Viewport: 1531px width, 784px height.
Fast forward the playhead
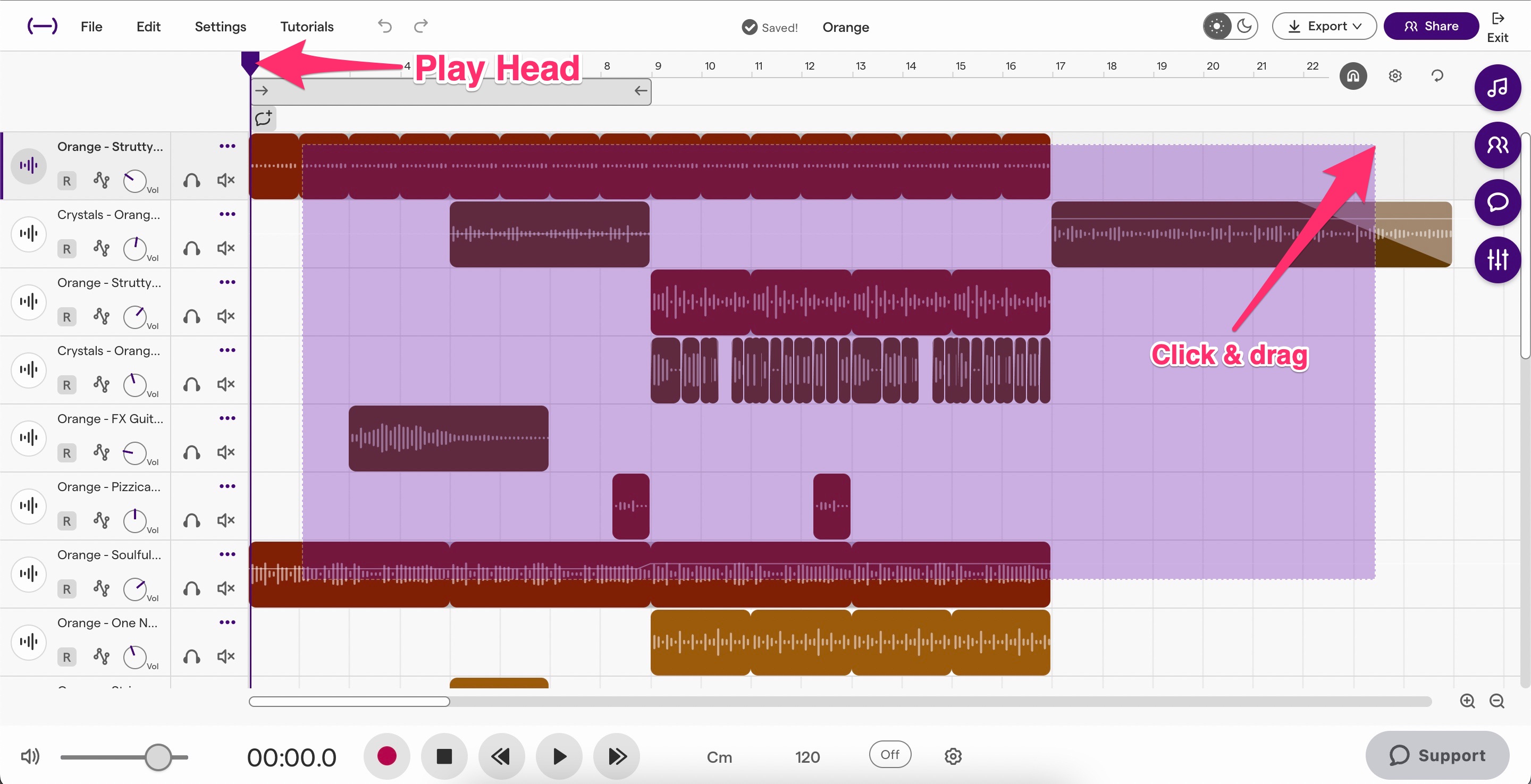(616, 756)
